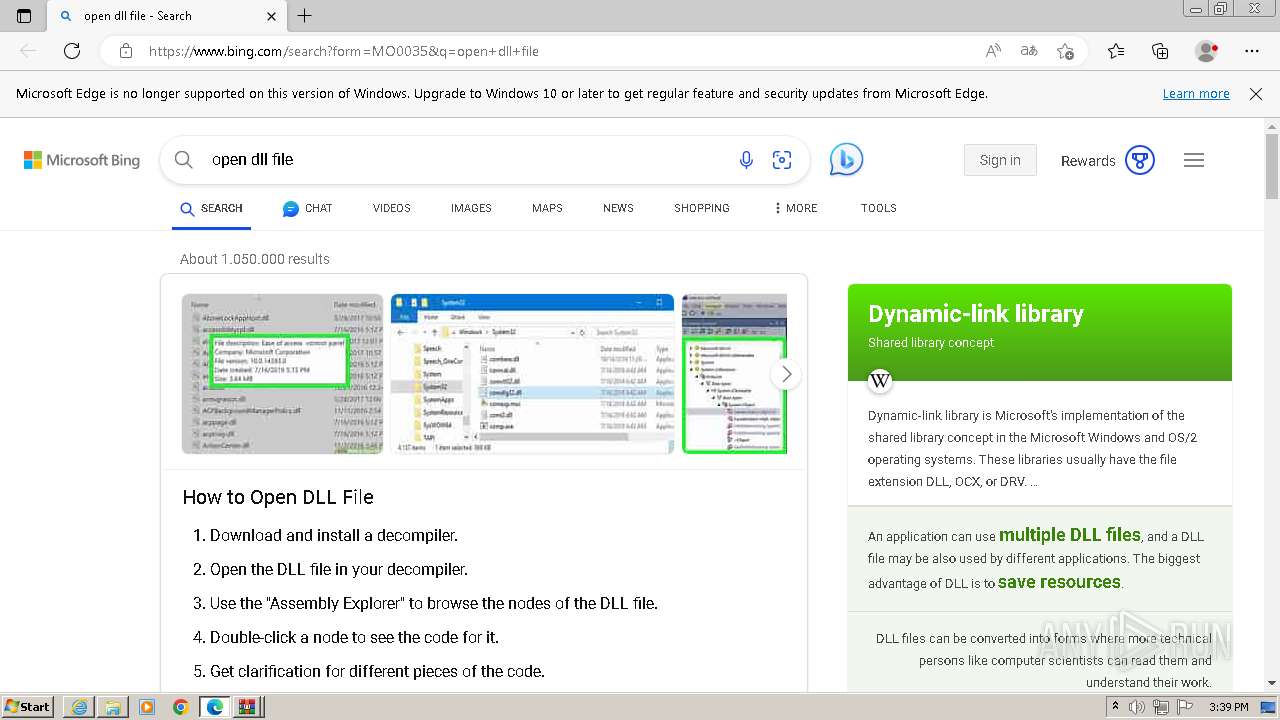Click the search magnifier icon in the Bing box

184,160
